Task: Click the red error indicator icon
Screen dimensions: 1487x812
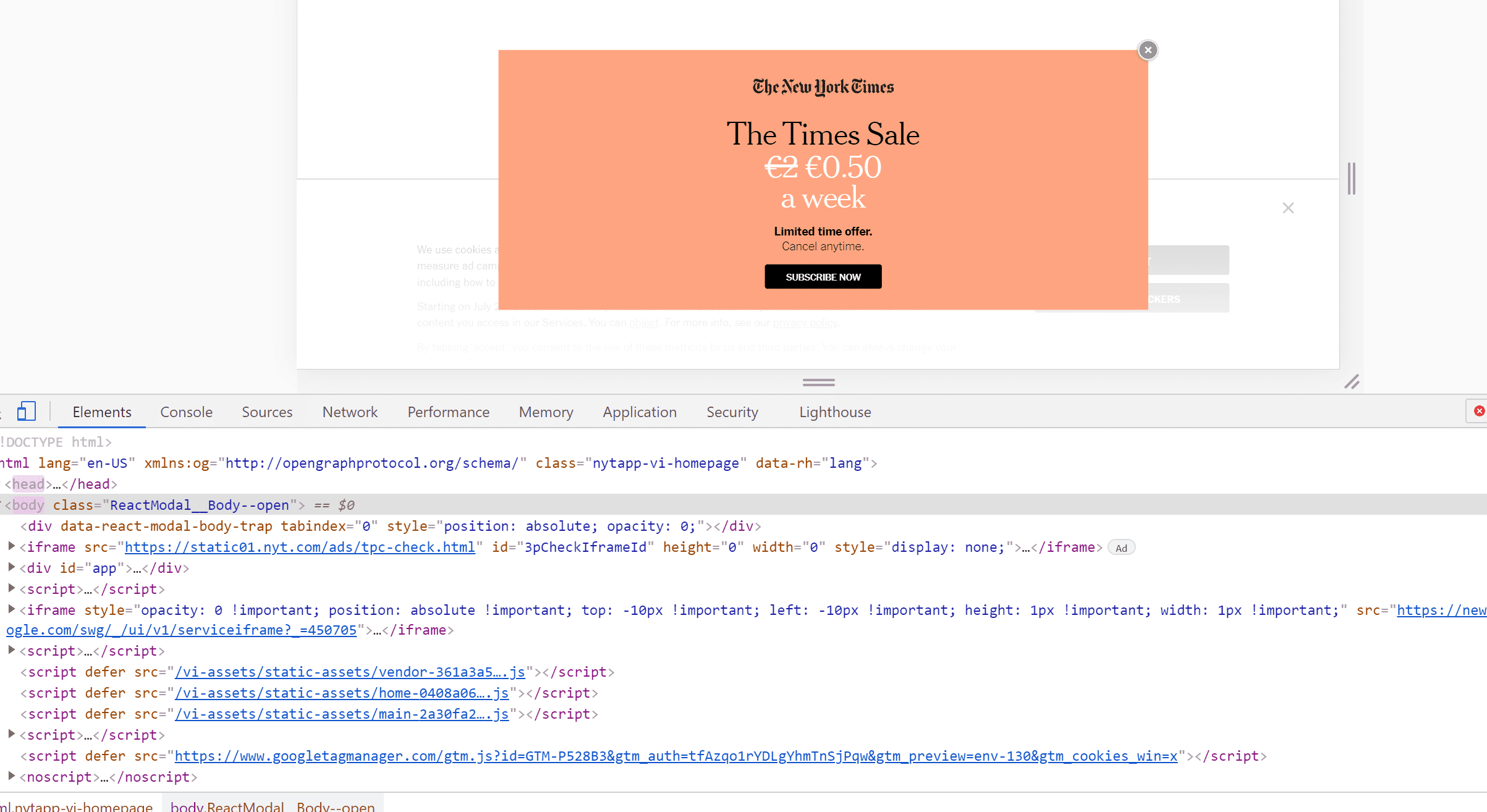Action: [1479, 412]
